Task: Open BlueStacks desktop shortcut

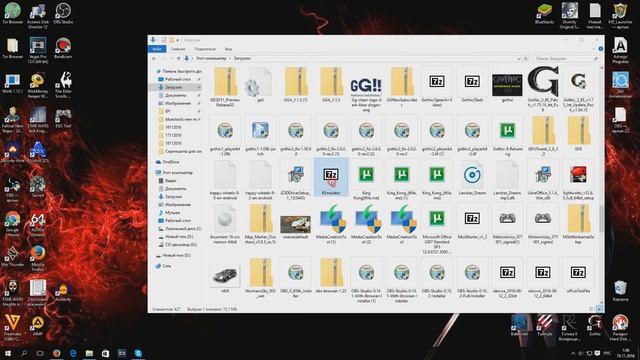Action: (544, 13)
